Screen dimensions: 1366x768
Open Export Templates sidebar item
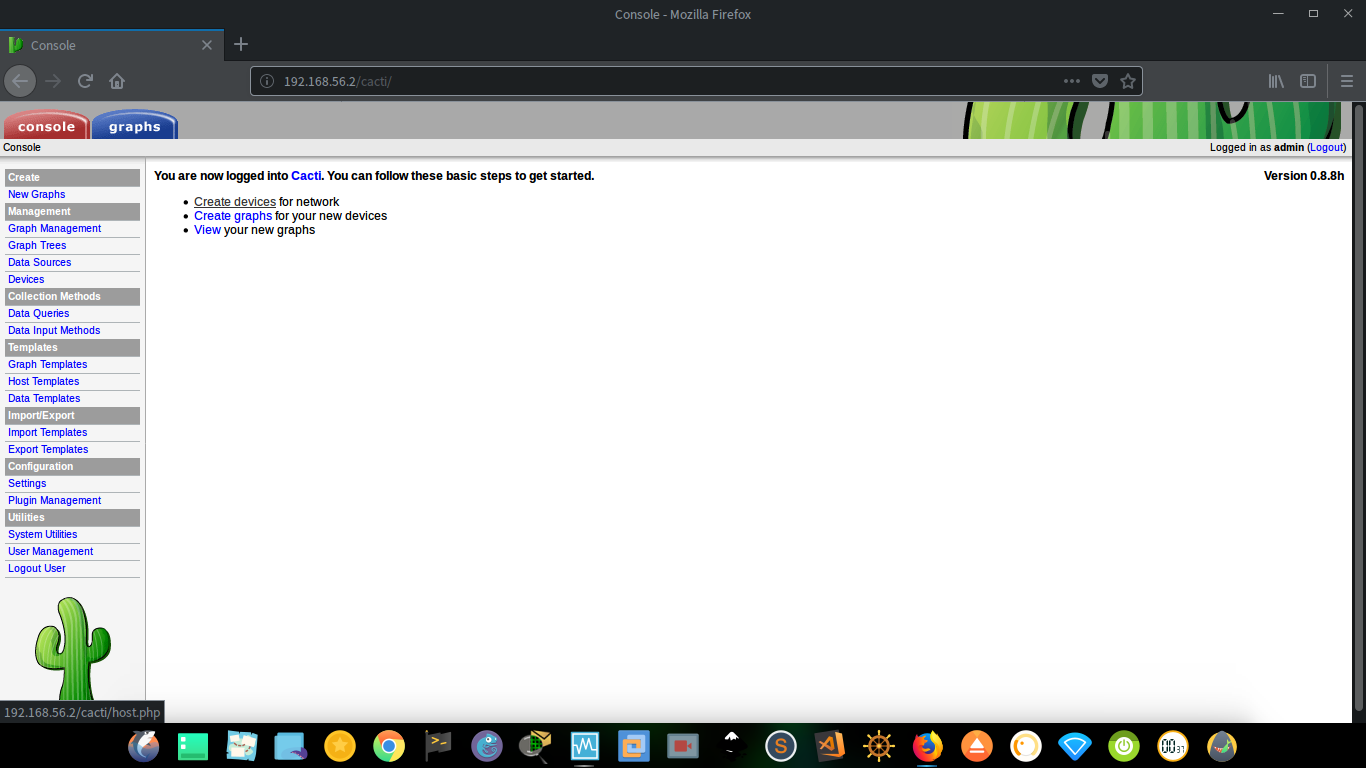coord(48,449)
